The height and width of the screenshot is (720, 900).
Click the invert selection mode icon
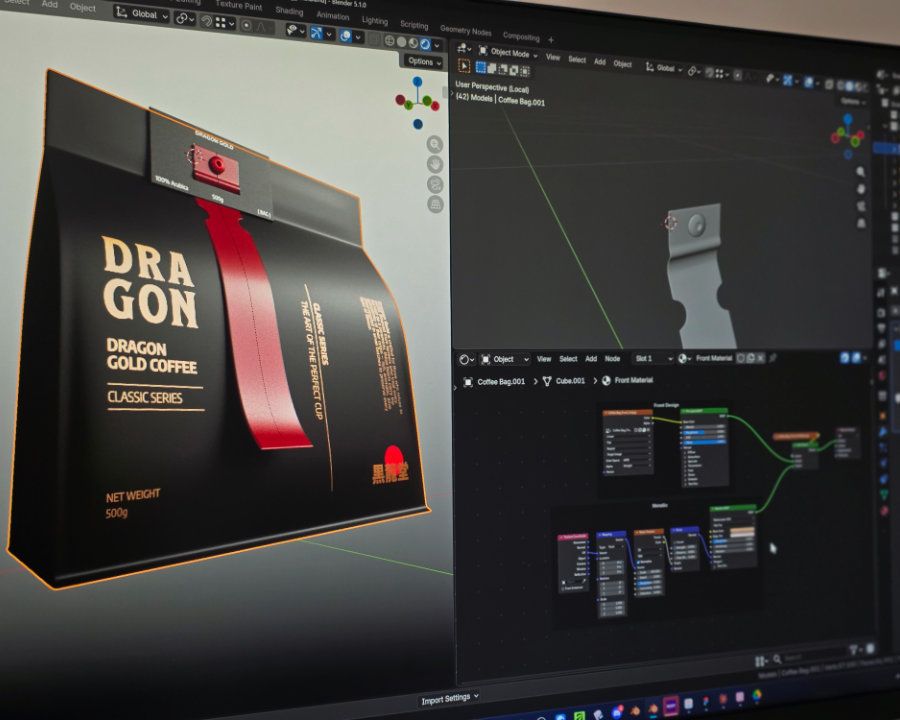(x=514, y=70)
